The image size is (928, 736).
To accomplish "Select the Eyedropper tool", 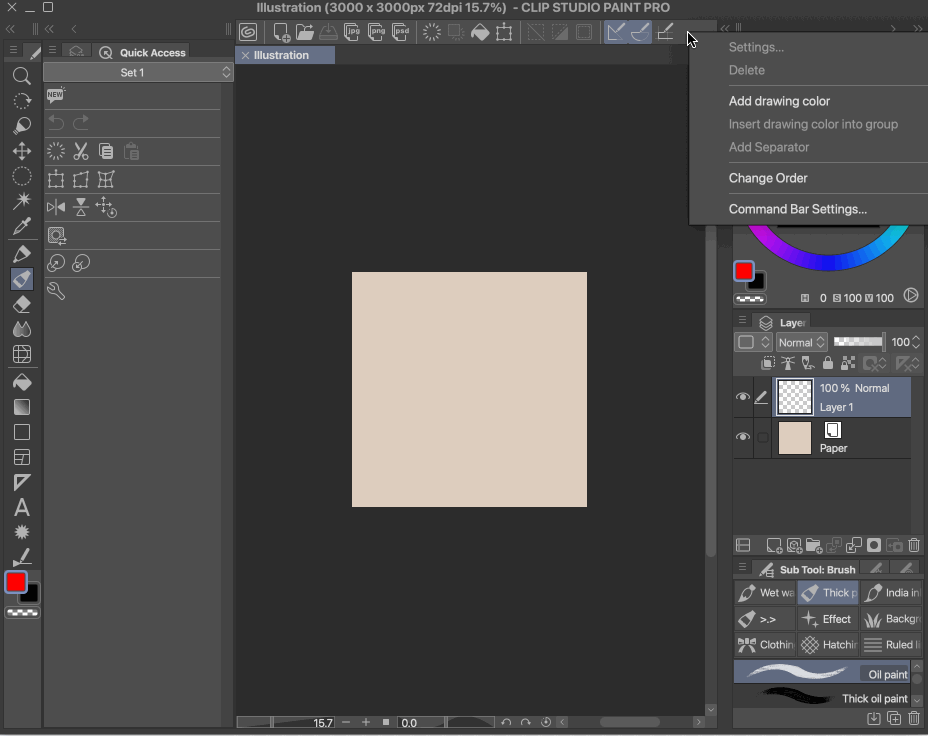I will [x=21, y=227].
